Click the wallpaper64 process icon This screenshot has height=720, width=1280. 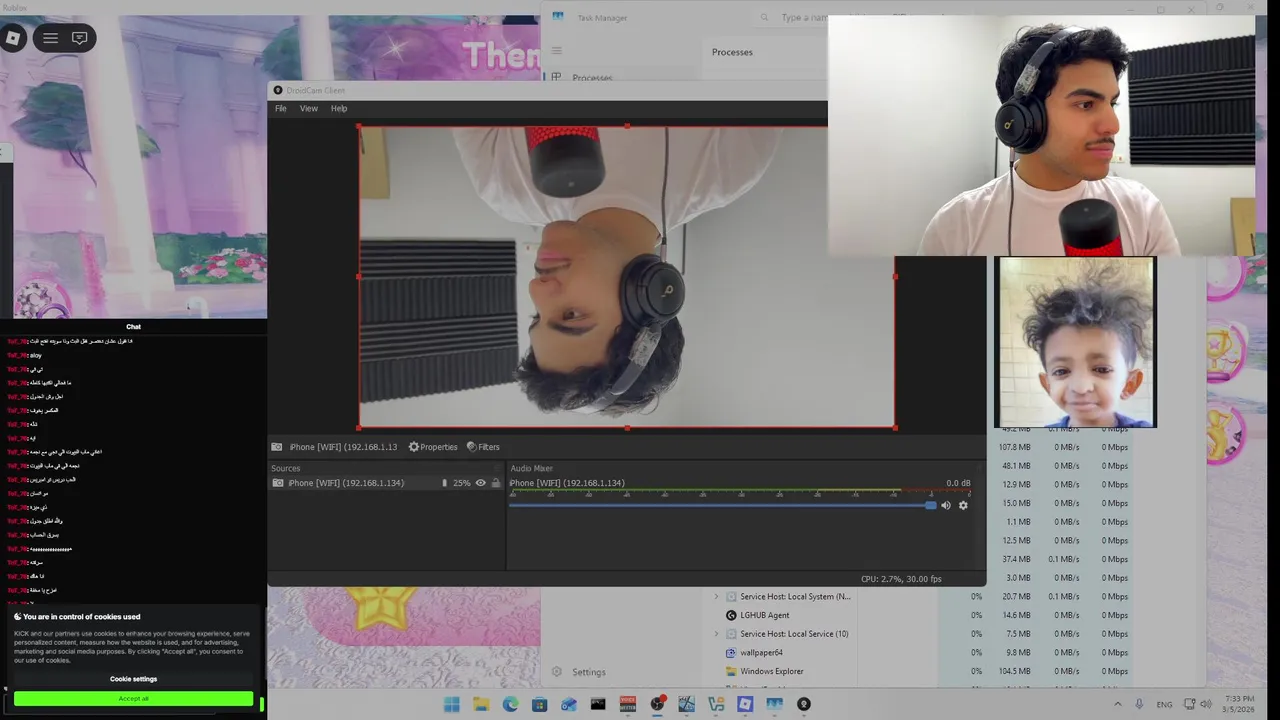(x=731, y=653)
